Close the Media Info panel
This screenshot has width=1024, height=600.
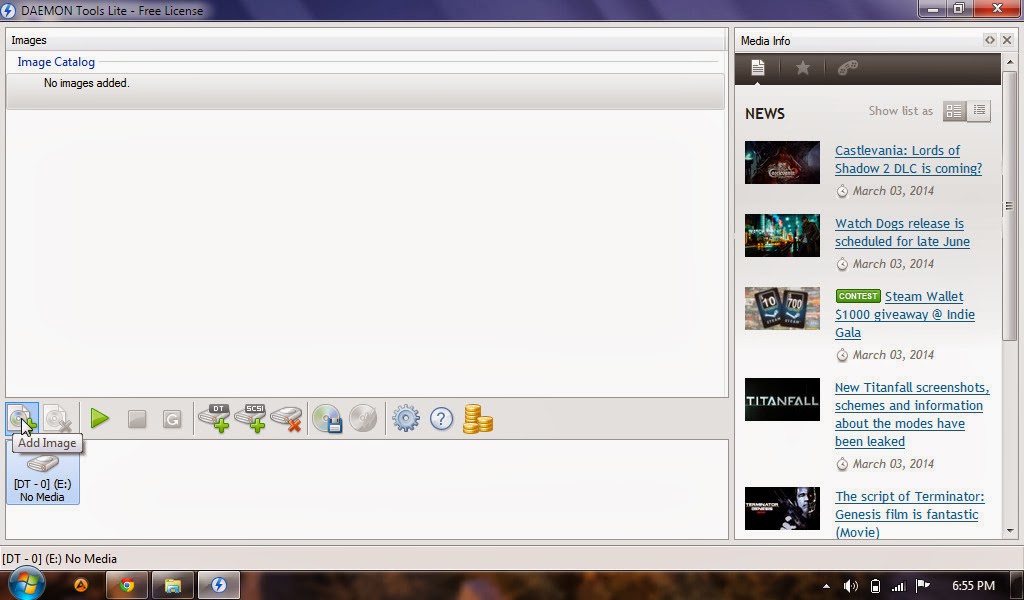tap(1007, 40)
